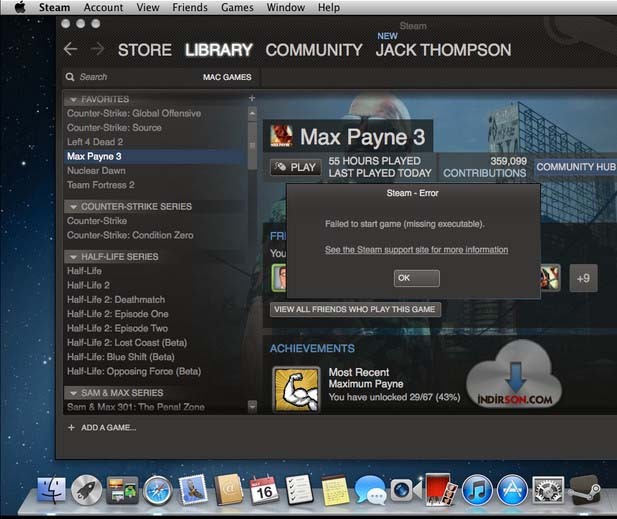617x519 pixels.
Task: Click the game list scroll-up arrow
Action: click(x=252, y=114)
